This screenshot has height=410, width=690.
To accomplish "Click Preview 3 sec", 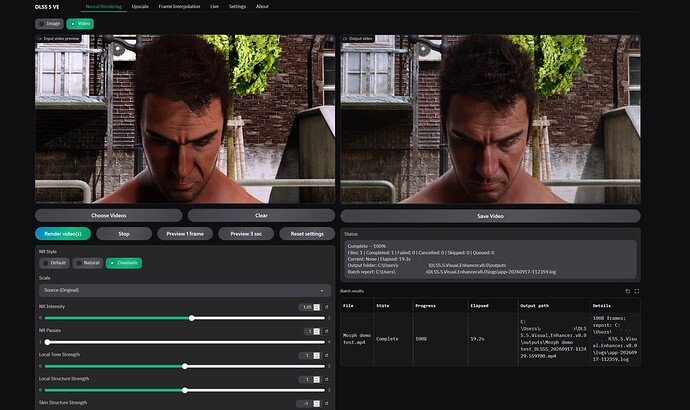I will pyautogui.click(x=246, y=234).
